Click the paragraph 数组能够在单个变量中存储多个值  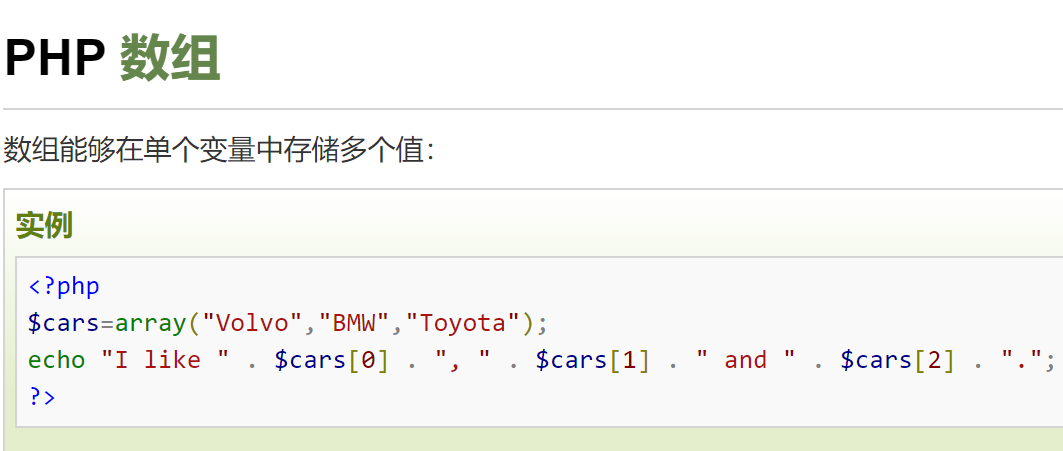coord(218,150)
